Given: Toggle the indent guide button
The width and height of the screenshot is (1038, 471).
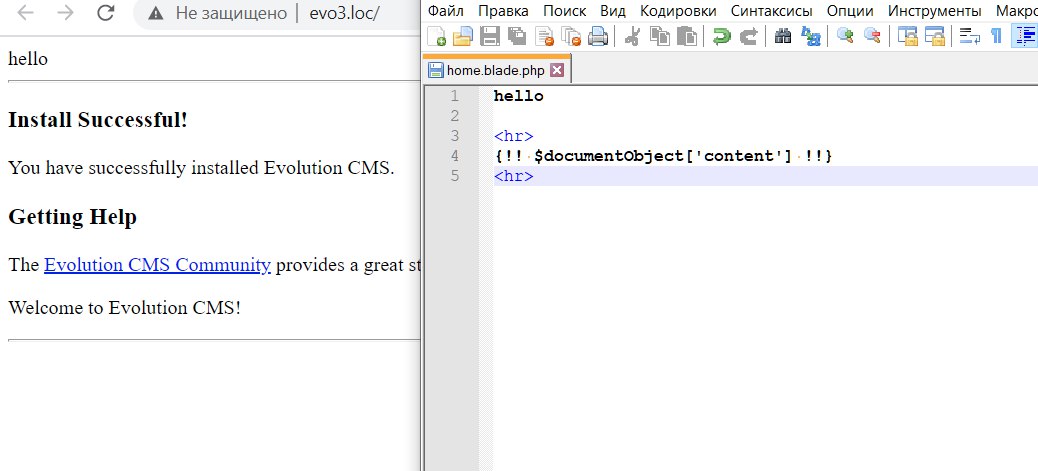Looking at the screenshot, I should pos(1024,36).
